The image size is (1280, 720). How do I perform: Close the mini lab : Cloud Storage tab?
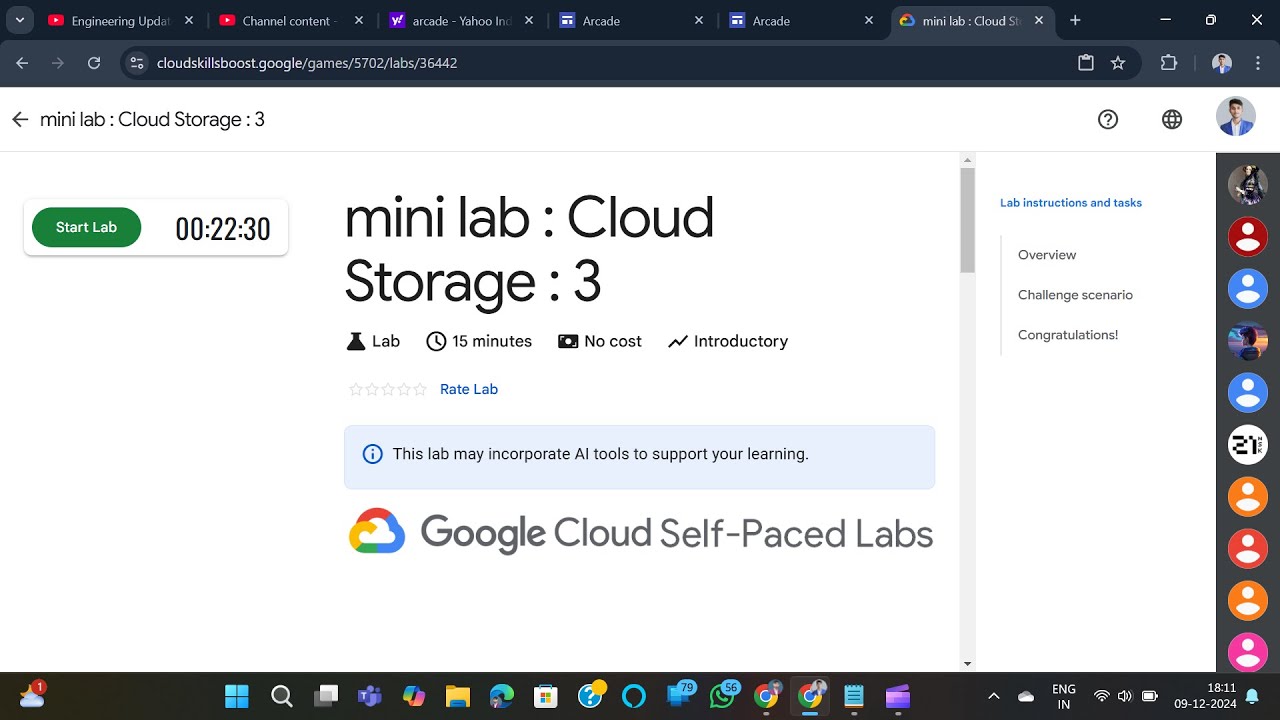tap(1039, 20)
